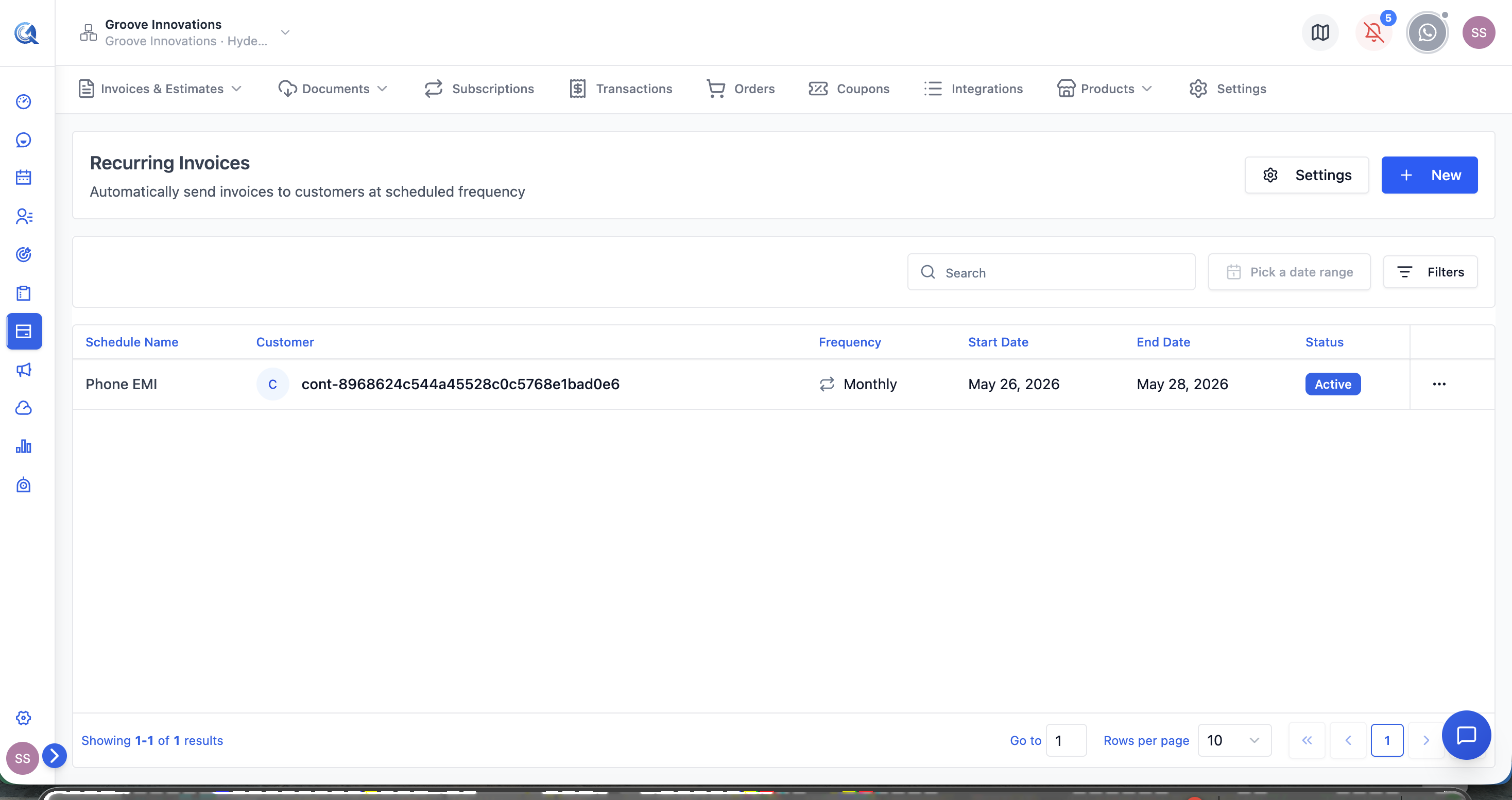The height and width of the screenshot is (800, 1512).
Task: Go to the Transactions tab
Action: tap(621, 89)
